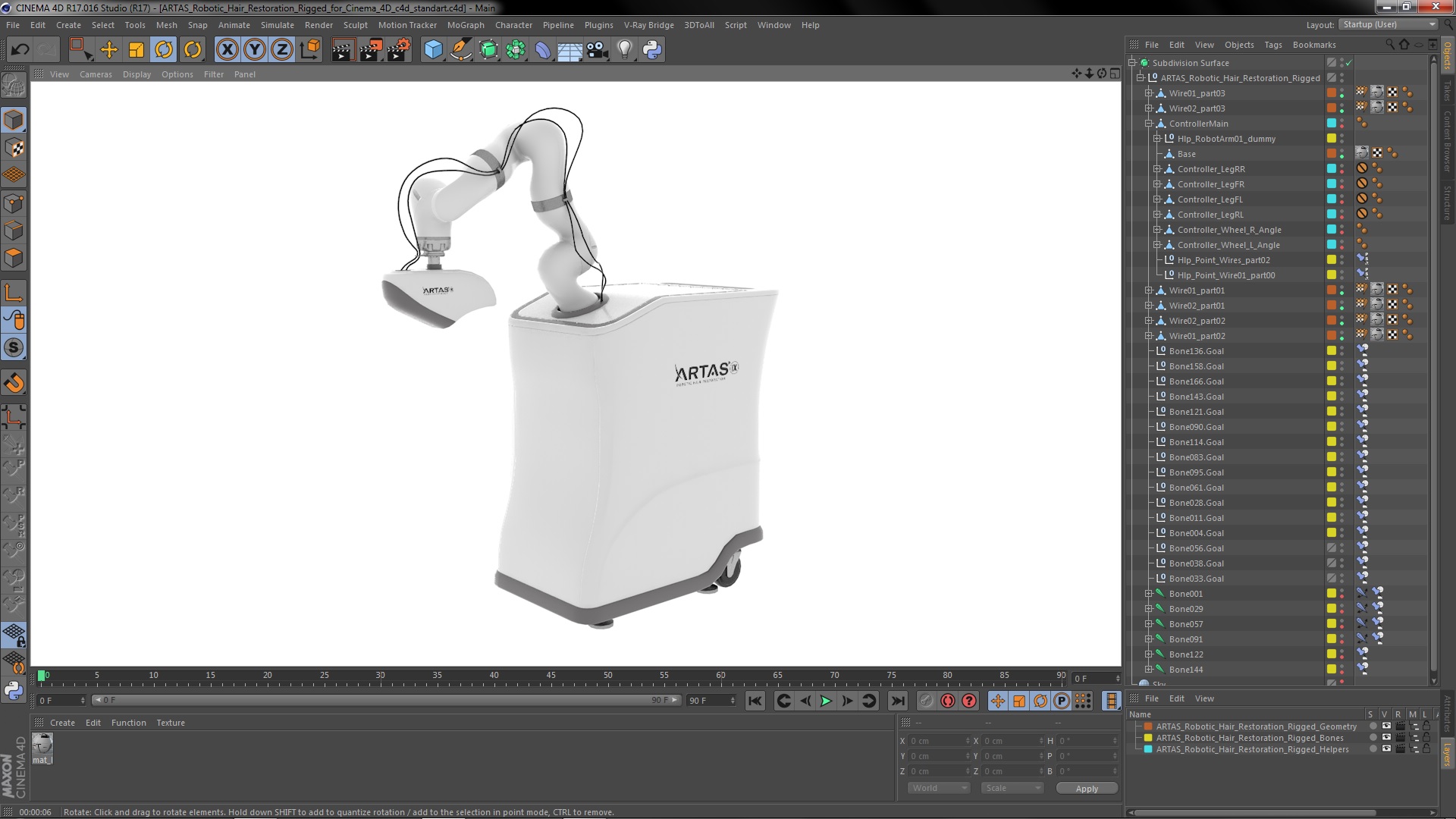Image resolution: width=1456 pixels, height=819 pixels.
Task: Select Controller_Wheel_R_Angle object
Action: coord(1229,230)
